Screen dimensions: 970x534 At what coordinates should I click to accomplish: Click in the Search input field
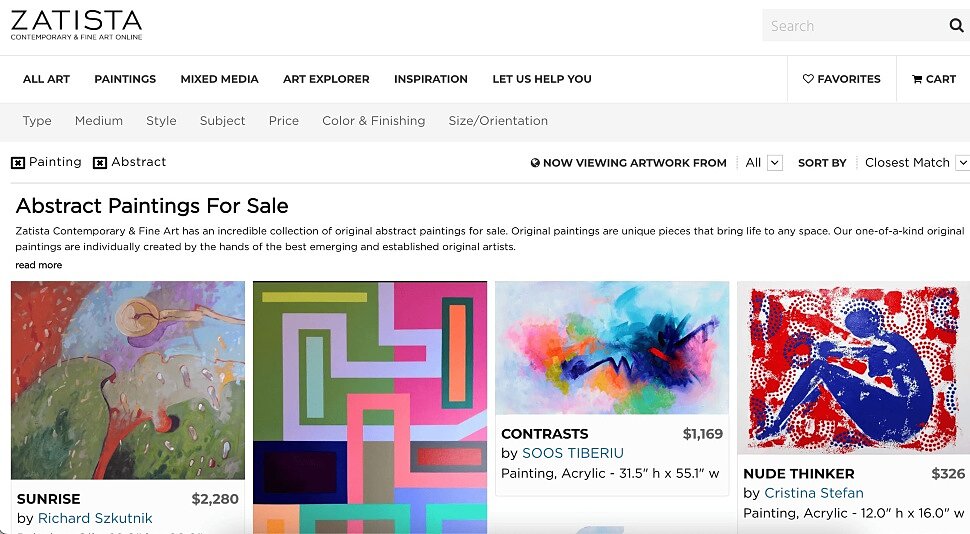(850, 26)
